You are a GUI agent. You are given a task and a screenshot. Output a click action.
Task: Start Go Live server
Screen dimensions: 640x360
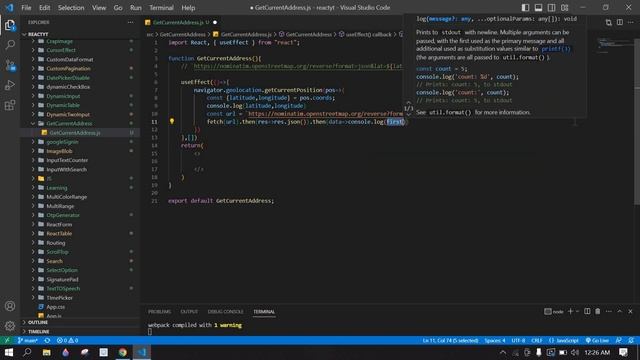point(597,340)
